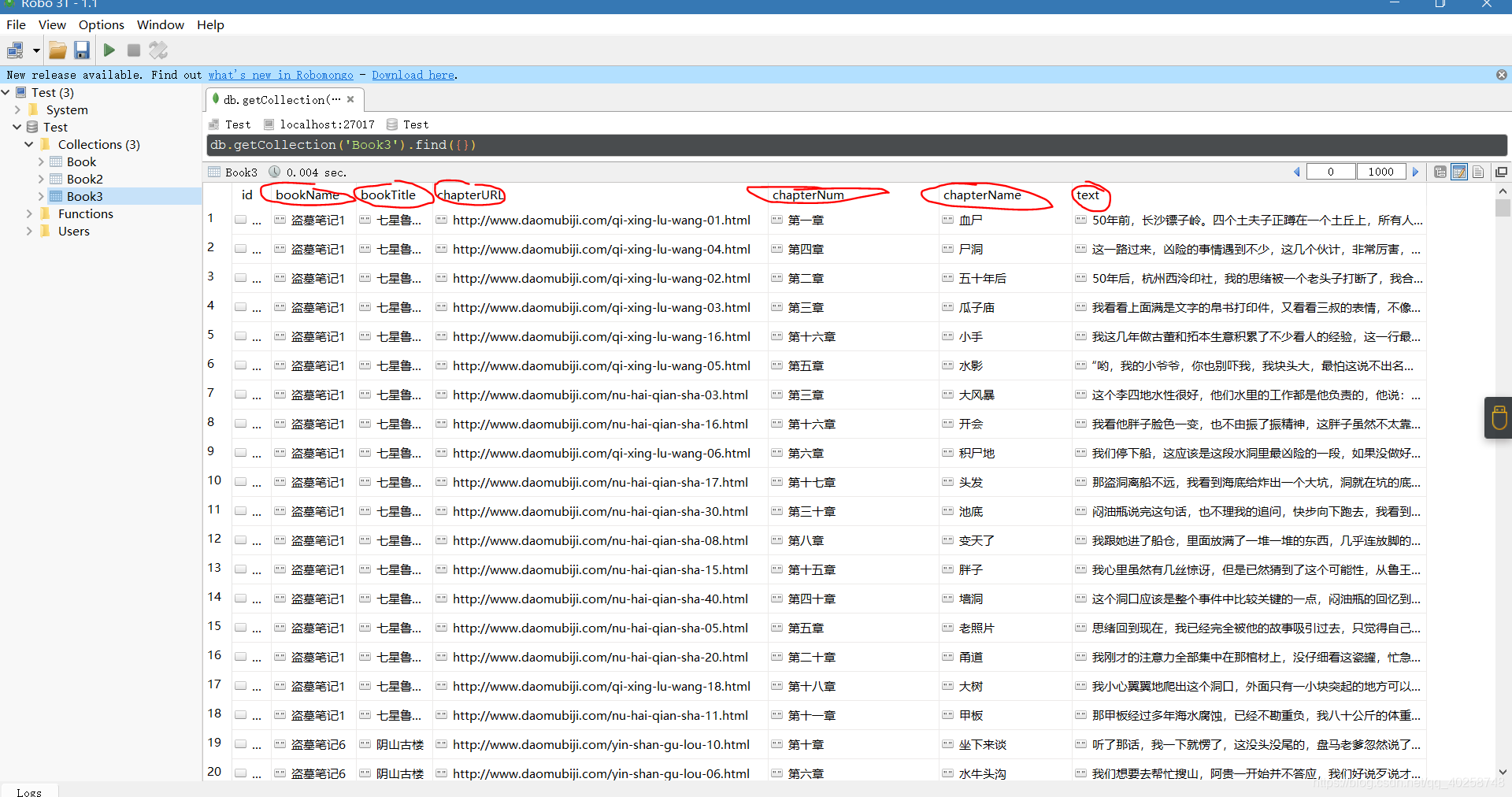
Task: Click the Open file folder icon
Action: 57,50
